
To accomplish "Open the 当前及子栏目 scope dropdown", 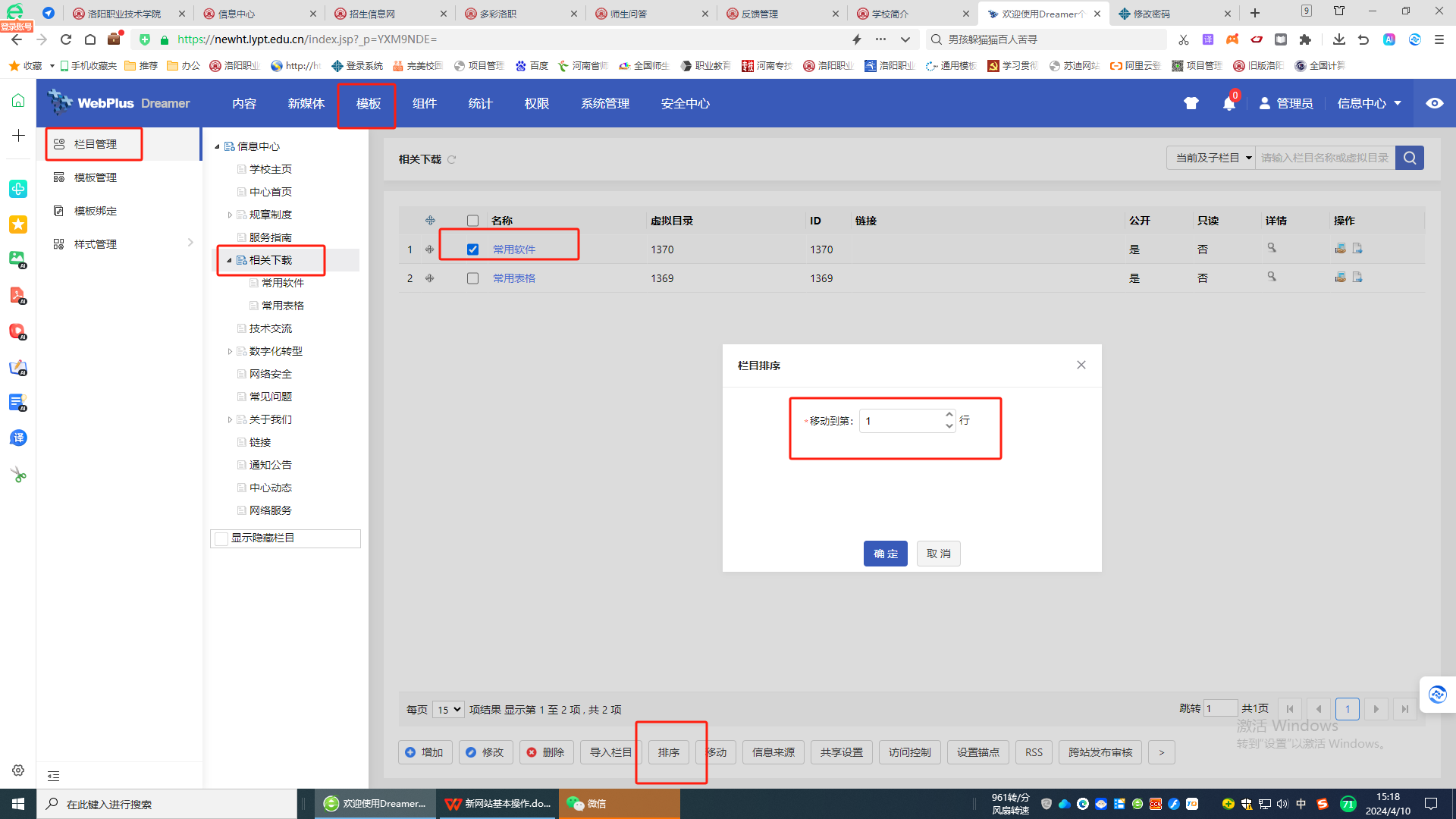I will (1211, 158).
